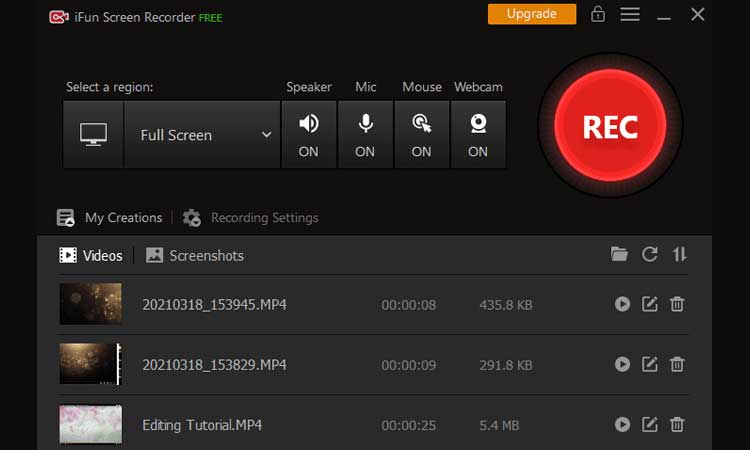This screenshot has height=450, width=750.
Task: Refresh the video list
Action: click(650, 255)
